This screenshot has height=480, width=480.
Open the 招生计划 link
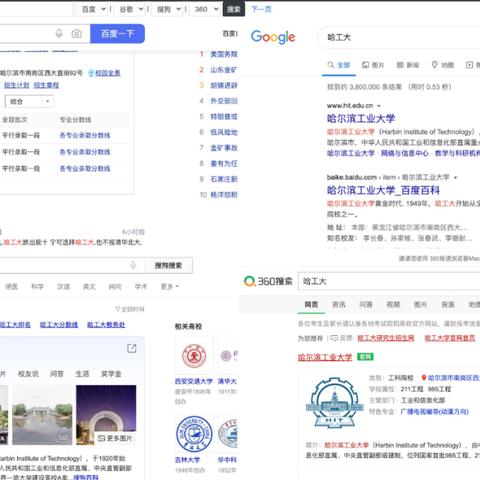(x=17, y=85)
